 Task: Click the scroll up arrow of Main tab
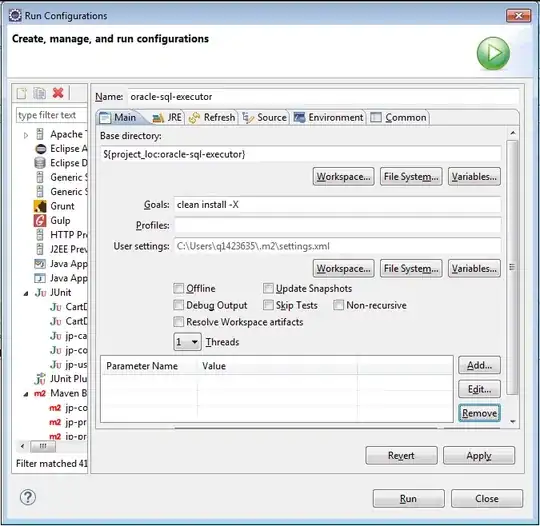pos(513,133)
